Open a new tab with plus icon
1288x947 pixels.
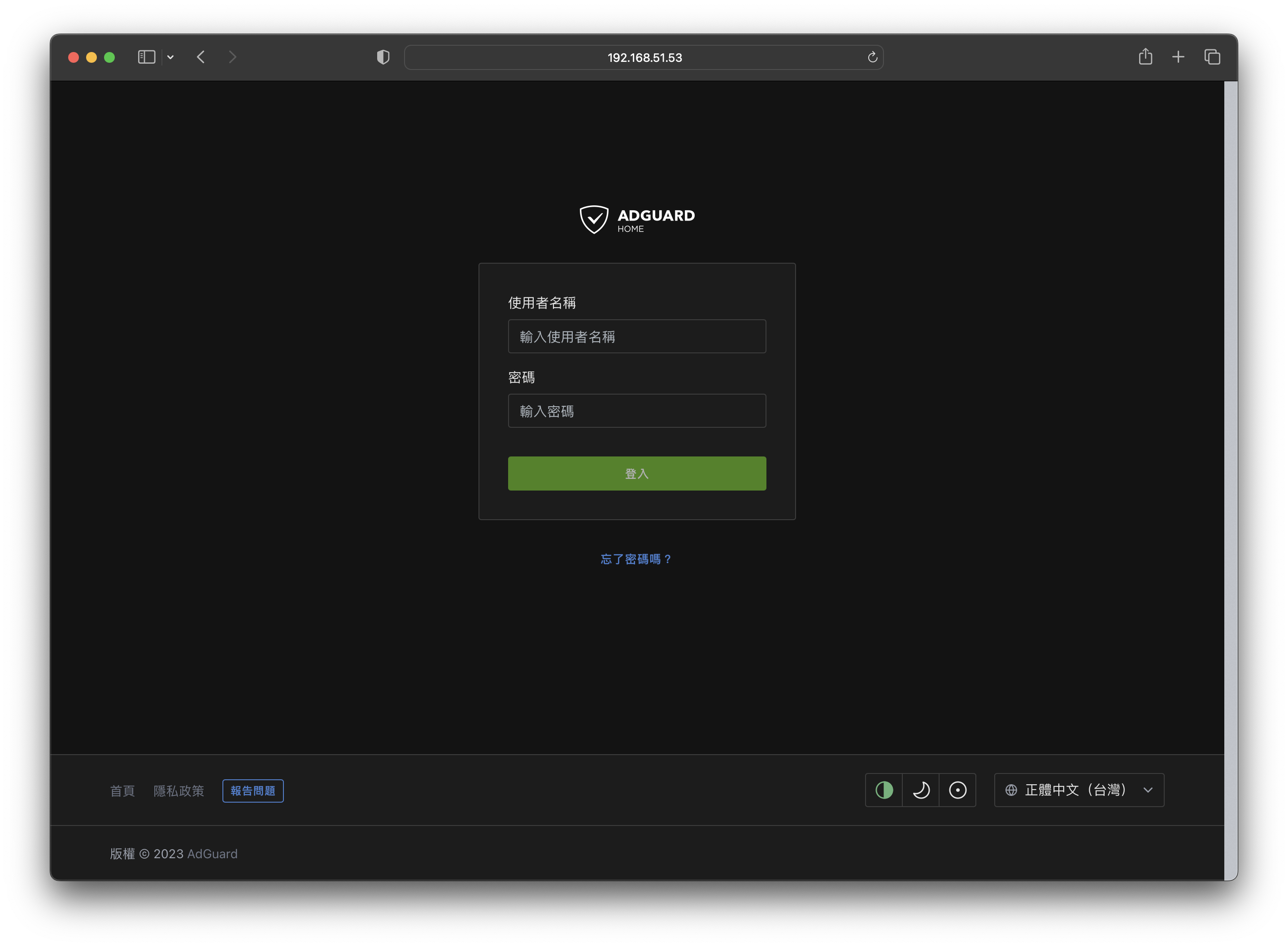[1178, 57]
